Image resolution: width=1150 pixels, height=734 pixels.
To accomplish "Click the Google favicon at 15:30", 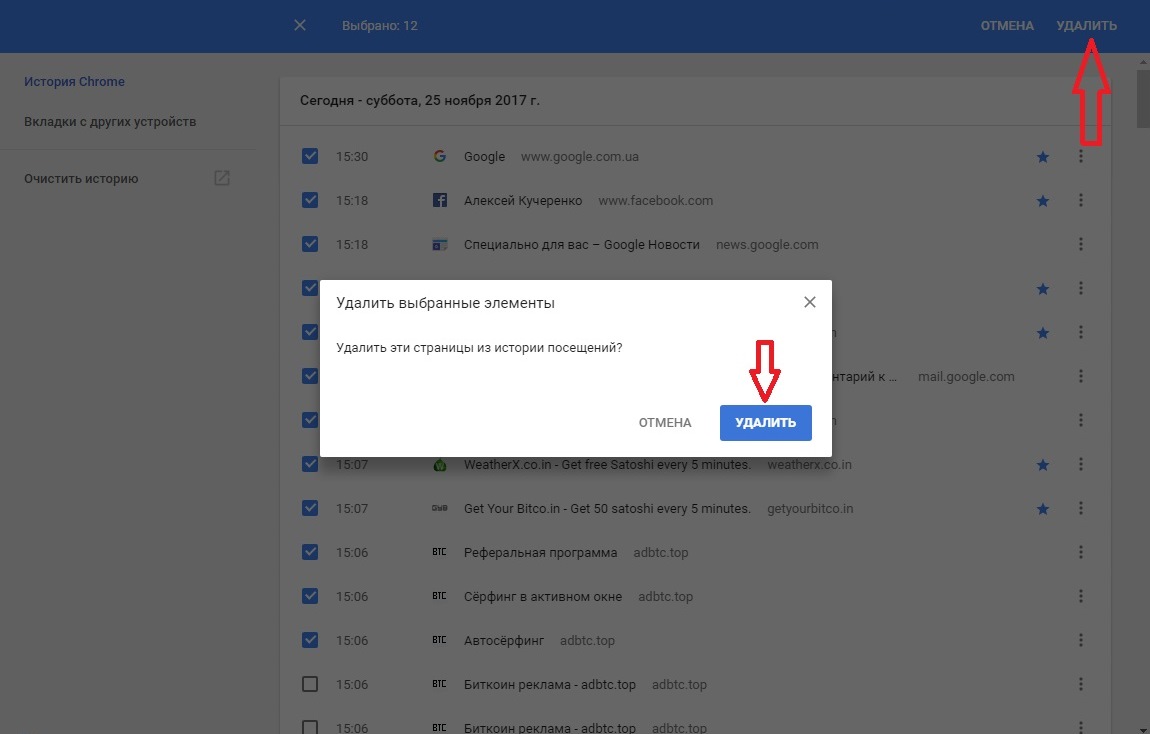I will pos(439,156).
